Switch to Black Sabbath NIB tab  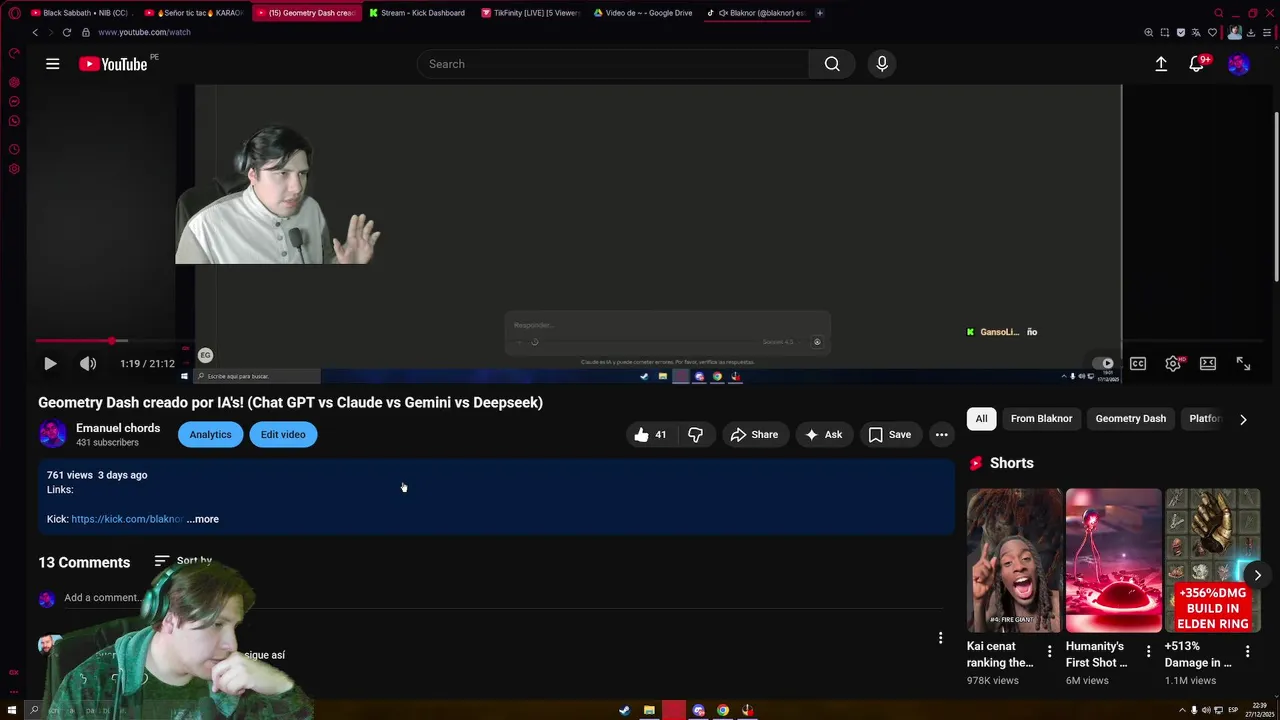click(80, 13)
